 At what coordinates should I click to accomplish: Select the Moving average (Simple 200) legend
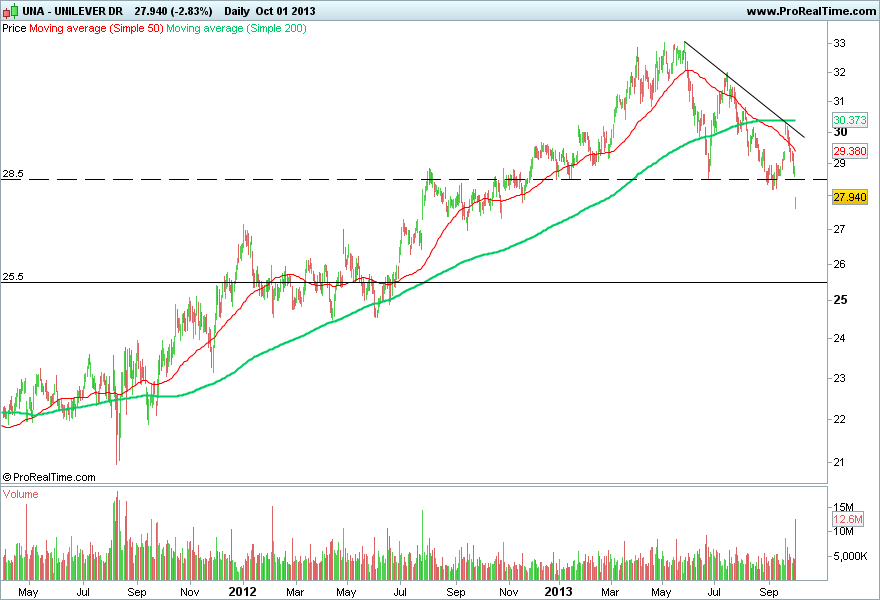click(236, 28)
